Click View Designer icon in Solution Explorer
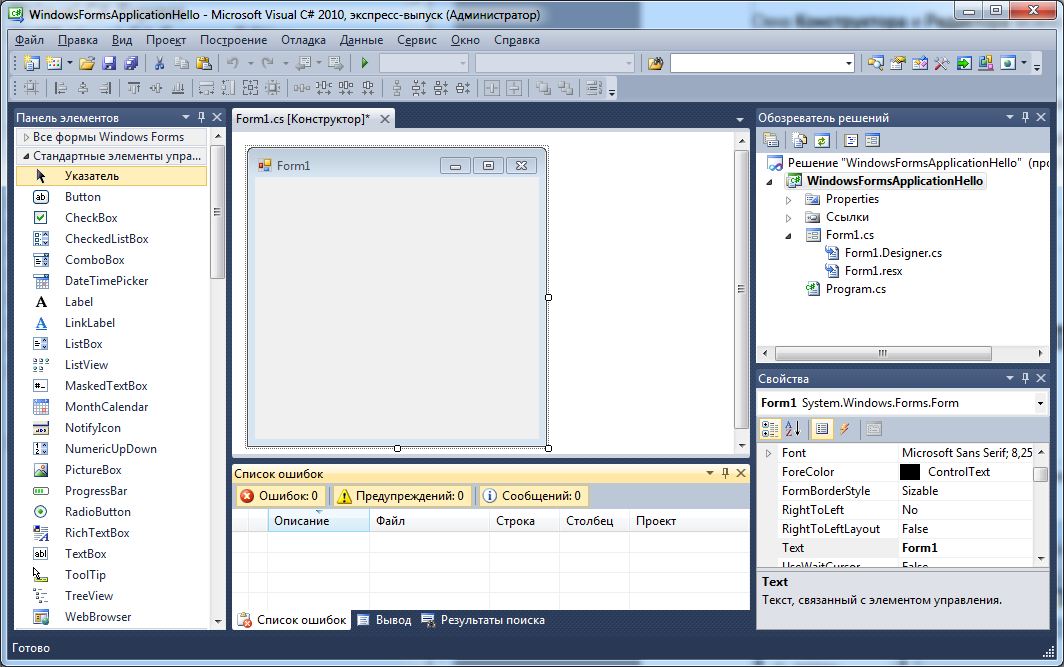The image size is (1064, 667). point(873,140)
